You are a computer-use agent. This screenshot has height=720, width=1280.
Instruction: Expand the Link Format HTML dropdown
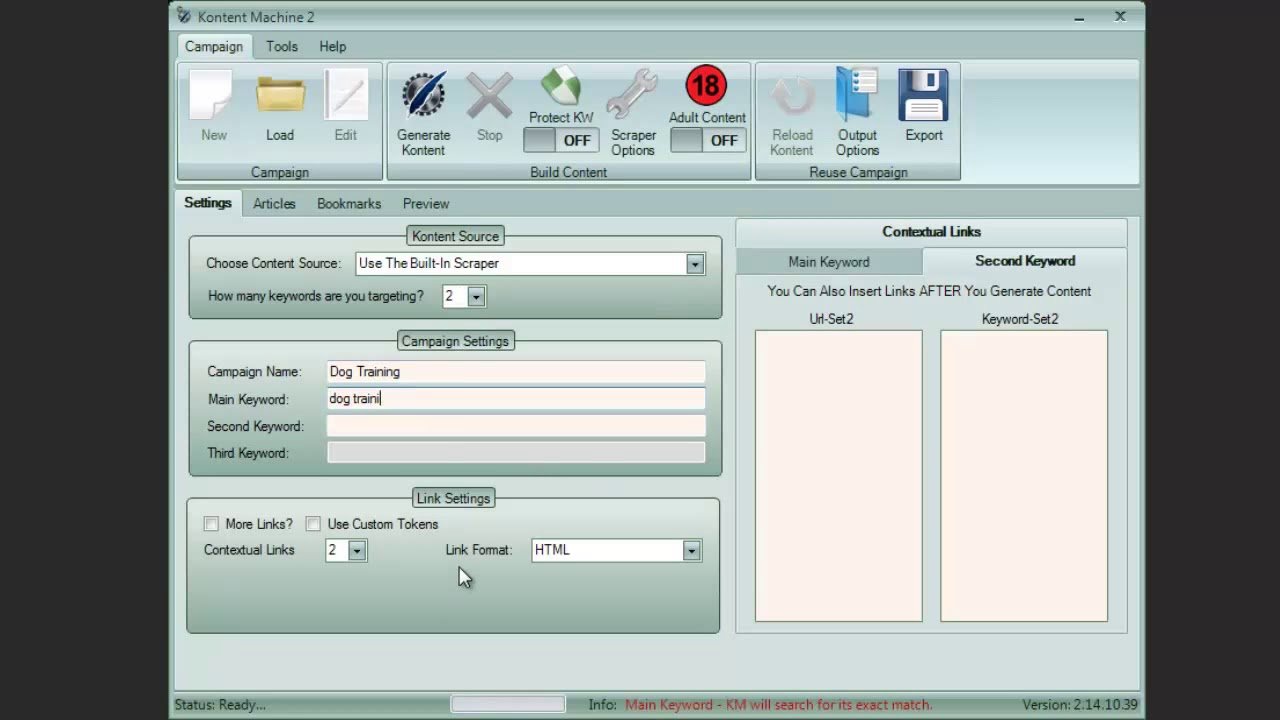point(691,550)
